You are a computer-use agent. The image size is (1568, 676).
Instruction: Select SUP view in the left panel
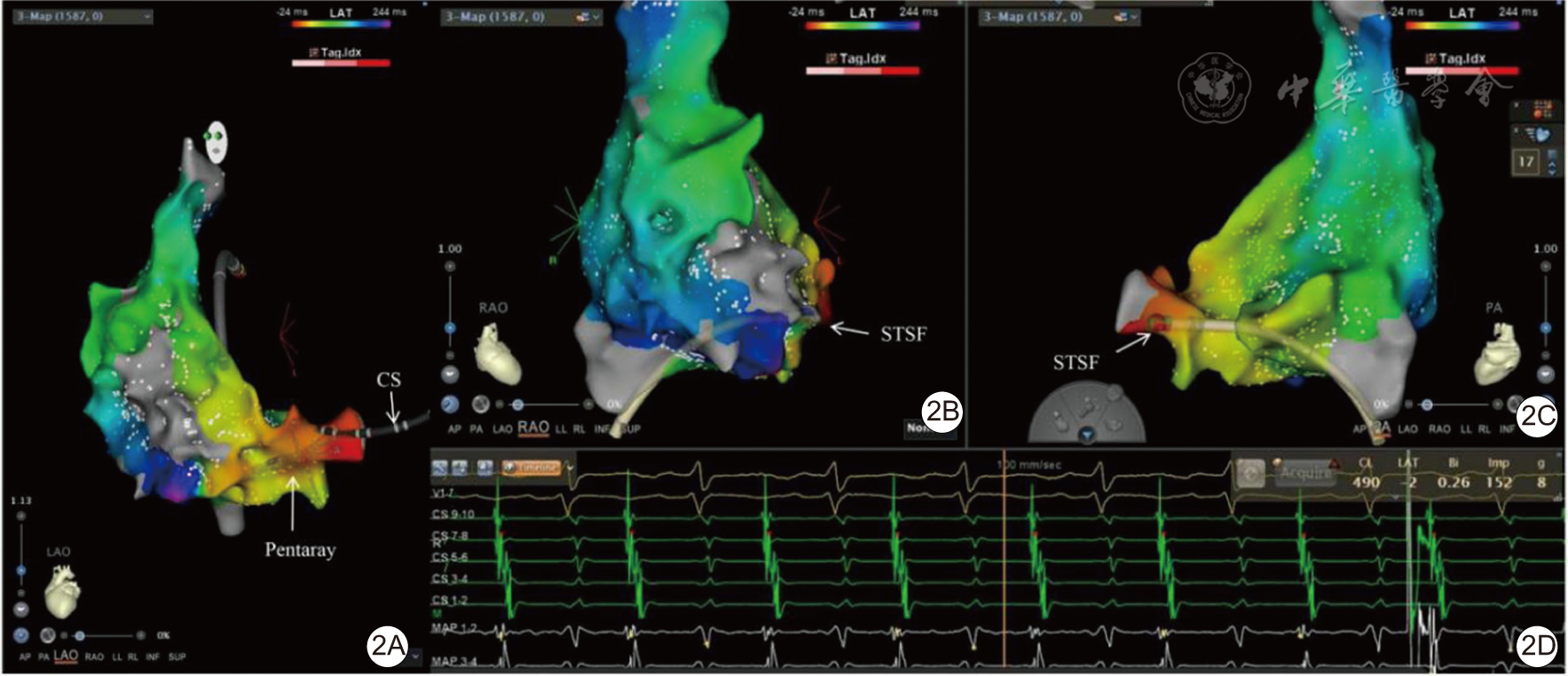177,657
